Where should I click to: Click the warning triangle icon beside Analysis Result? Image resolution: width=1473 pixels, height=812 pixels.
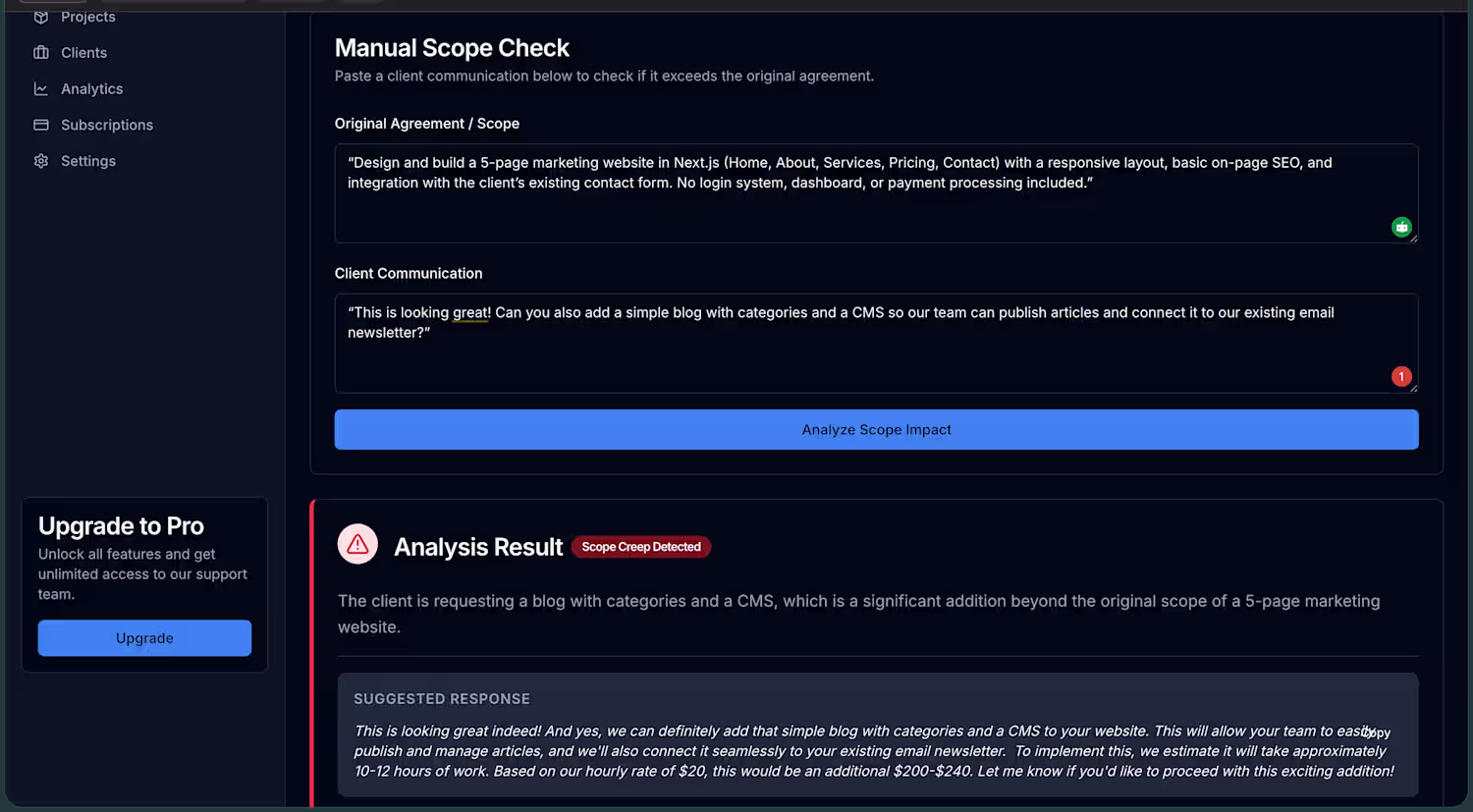pos(357,544)
